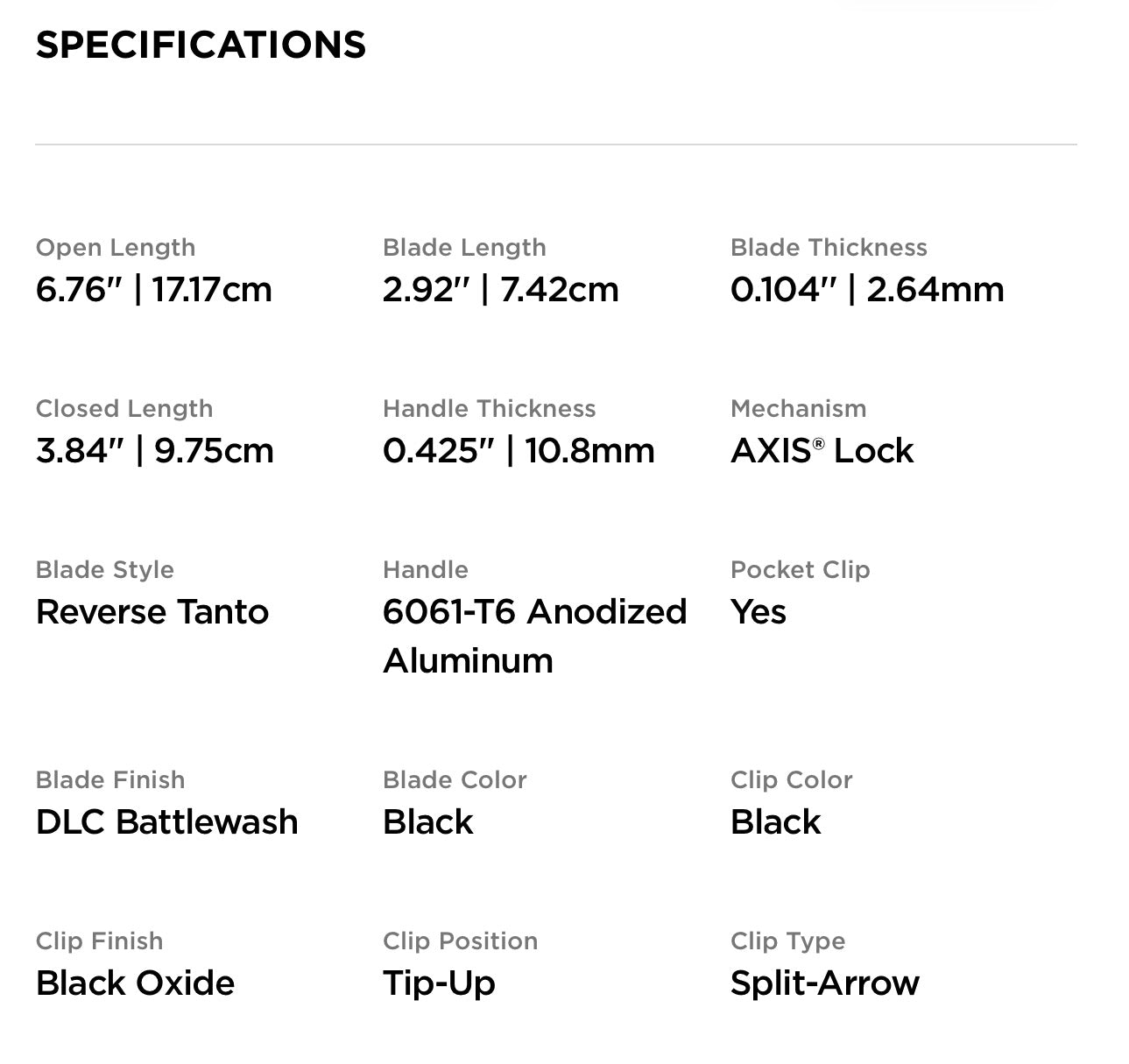Image resolution: width=1129 pixels, height=1064 pixels.
Task: Click the DLC Battlewash blade finish text
Action: [167, 822]
